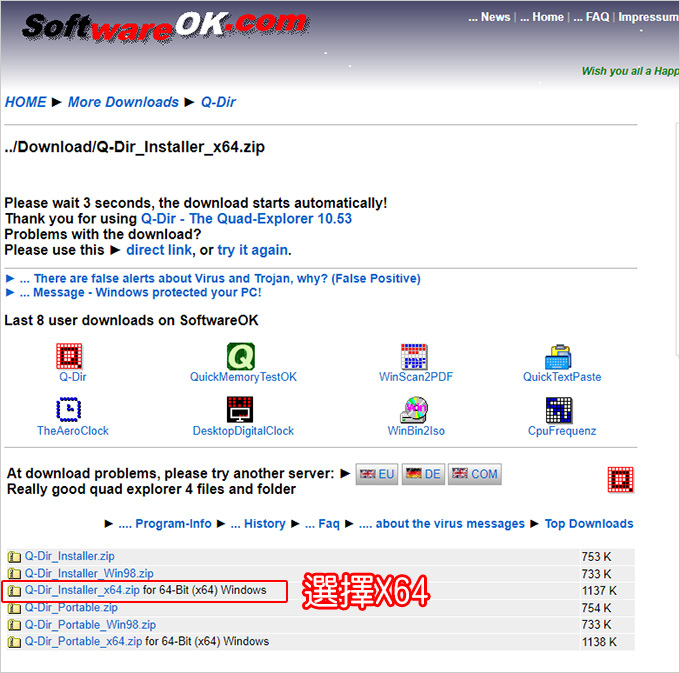
Task: Click 'Last 8 user downloads on SoftwareOK' heading
Action: click(x=131, y=320)
